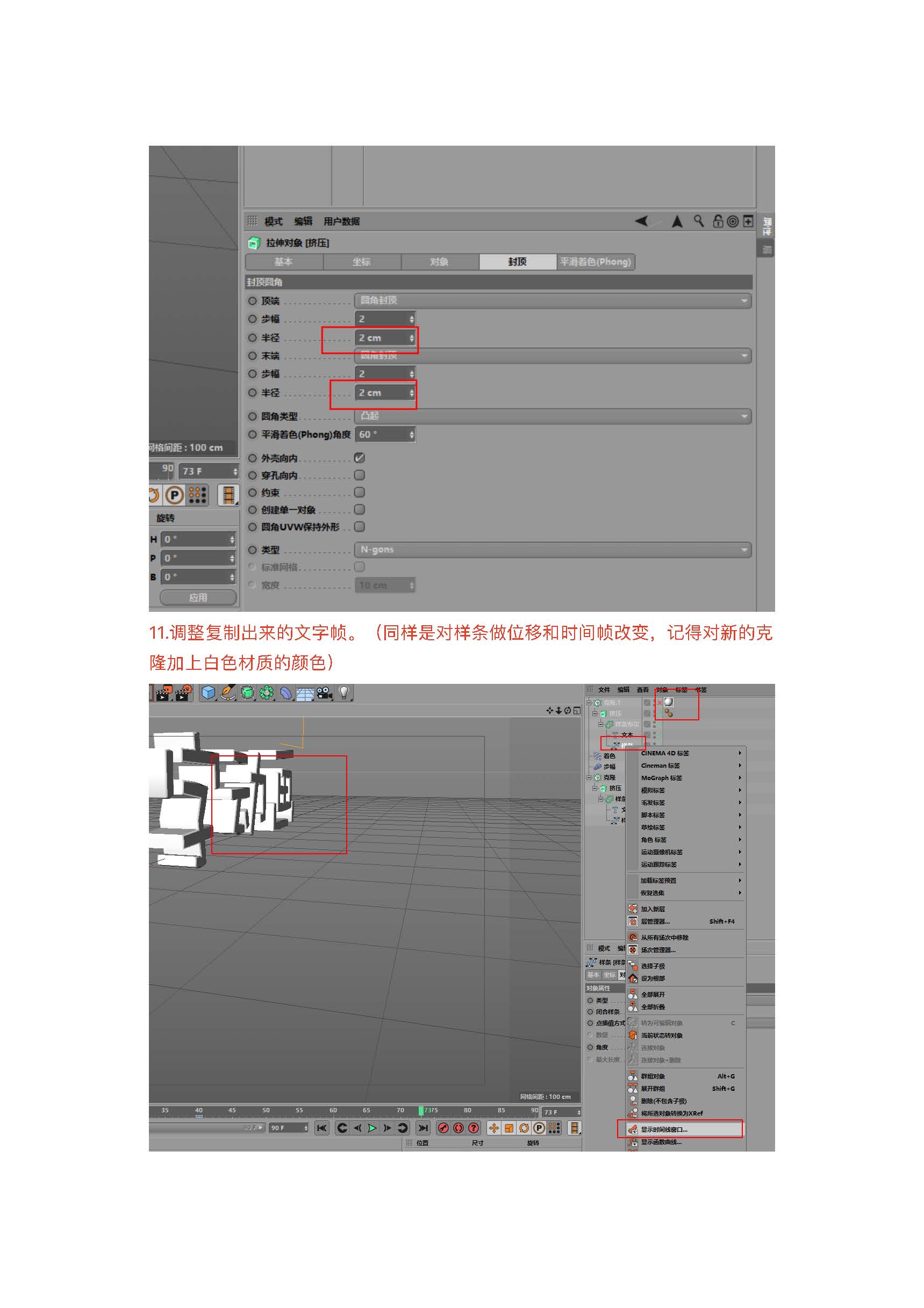Collapse the 克隆 object tree node

589,777
